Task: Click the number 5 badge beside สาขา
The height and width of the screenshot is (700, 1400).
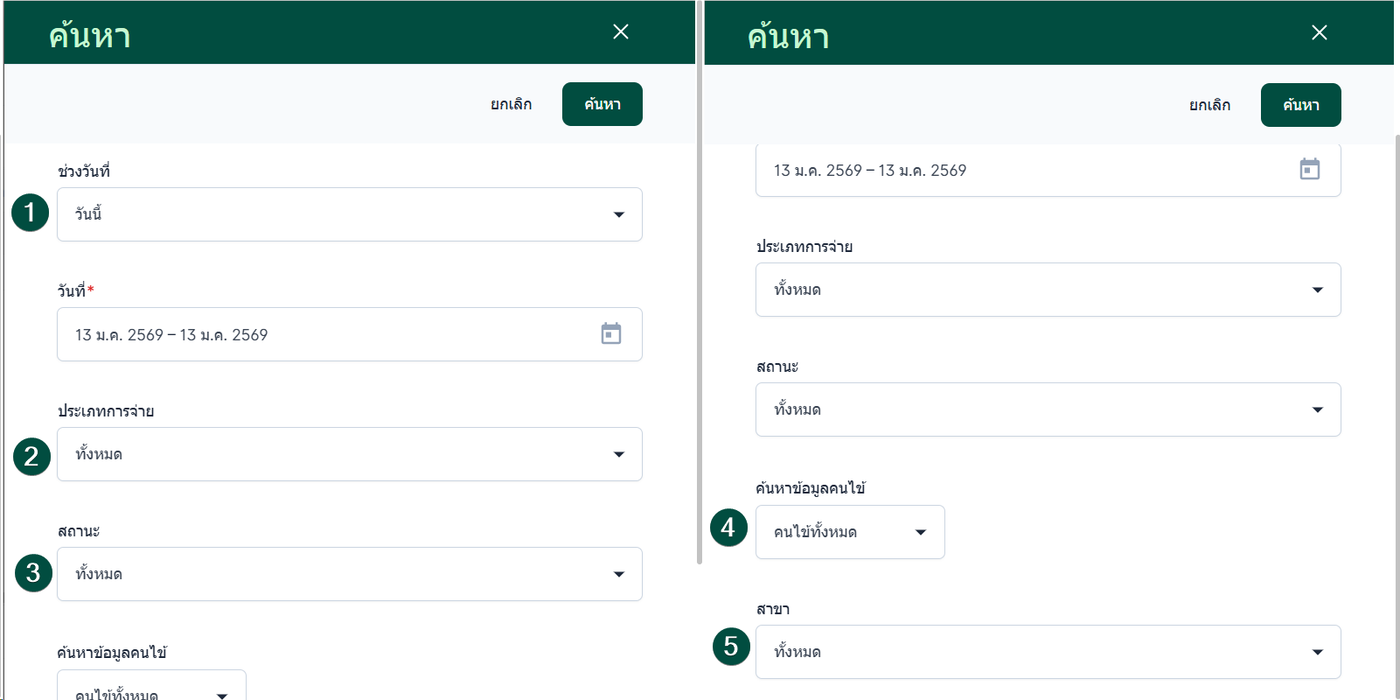Action: point(731,647)
